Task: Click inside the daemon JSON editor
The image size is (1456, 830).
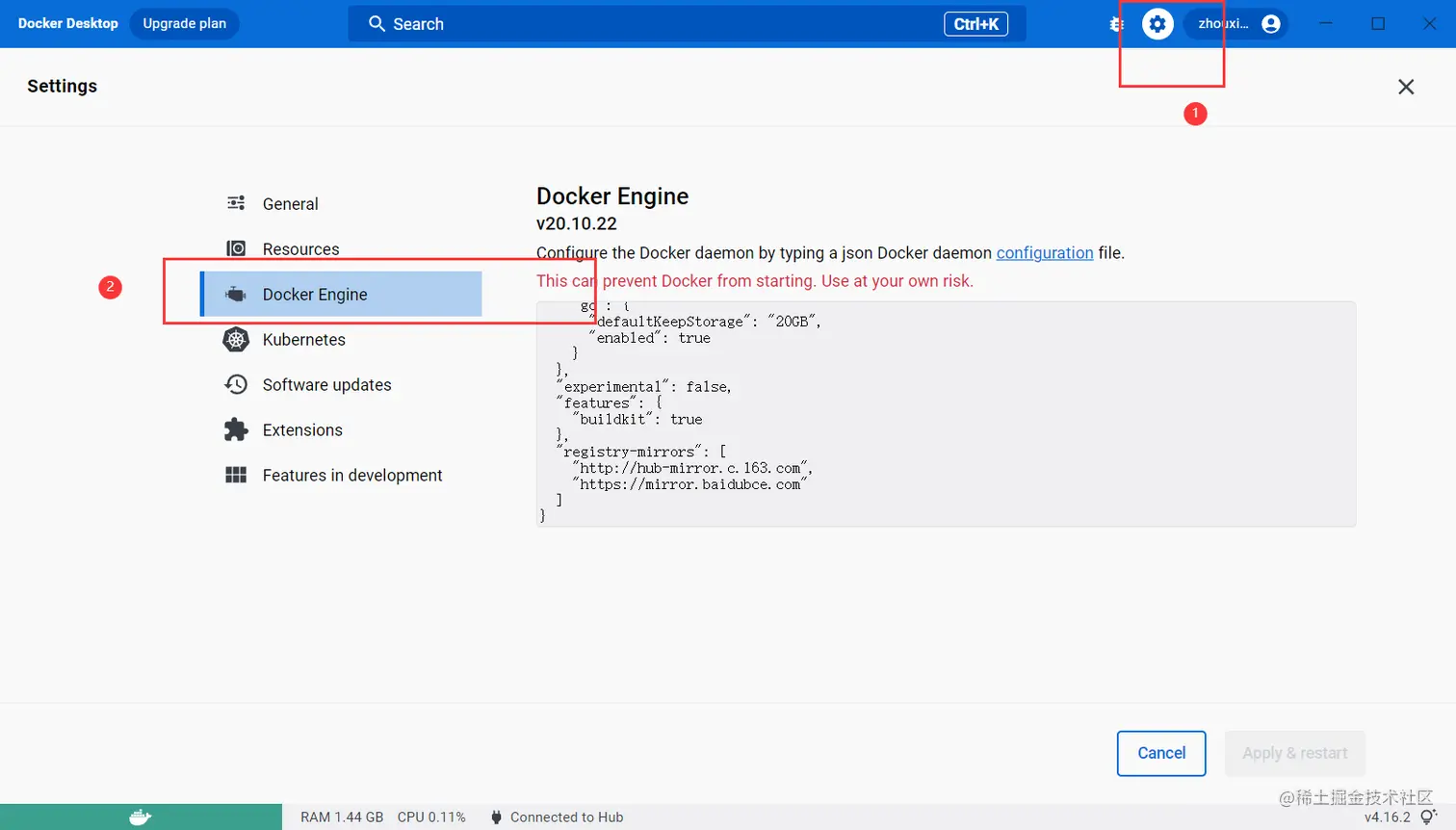Action: (x=946, y=414)
